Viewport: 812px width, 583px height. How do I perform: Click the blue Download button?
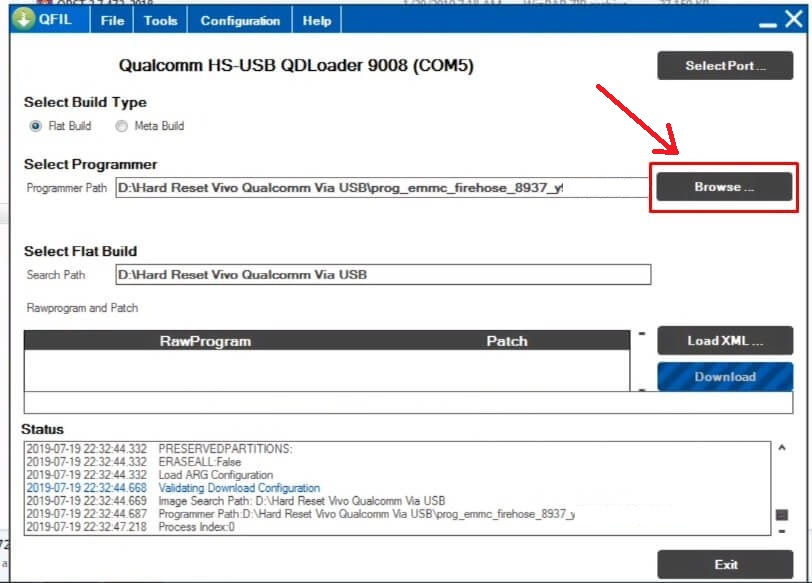725,376
